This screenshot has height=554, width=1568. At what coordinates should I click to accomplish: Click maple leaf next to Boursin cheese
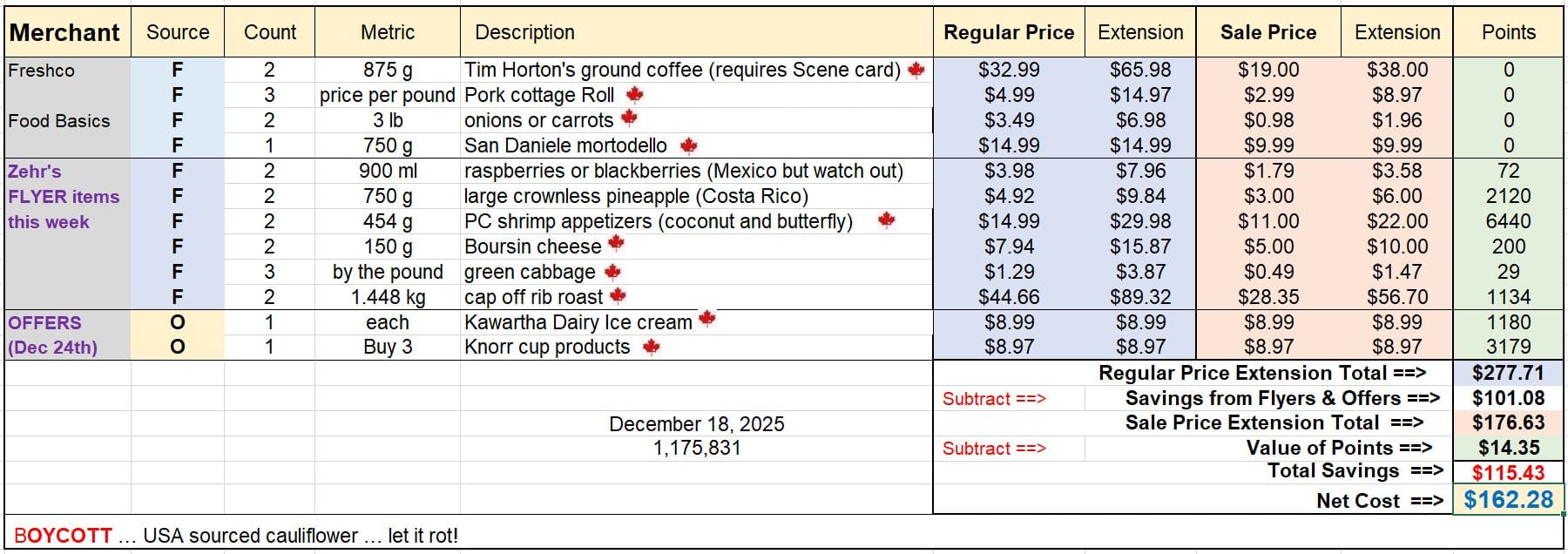[616, 244]
